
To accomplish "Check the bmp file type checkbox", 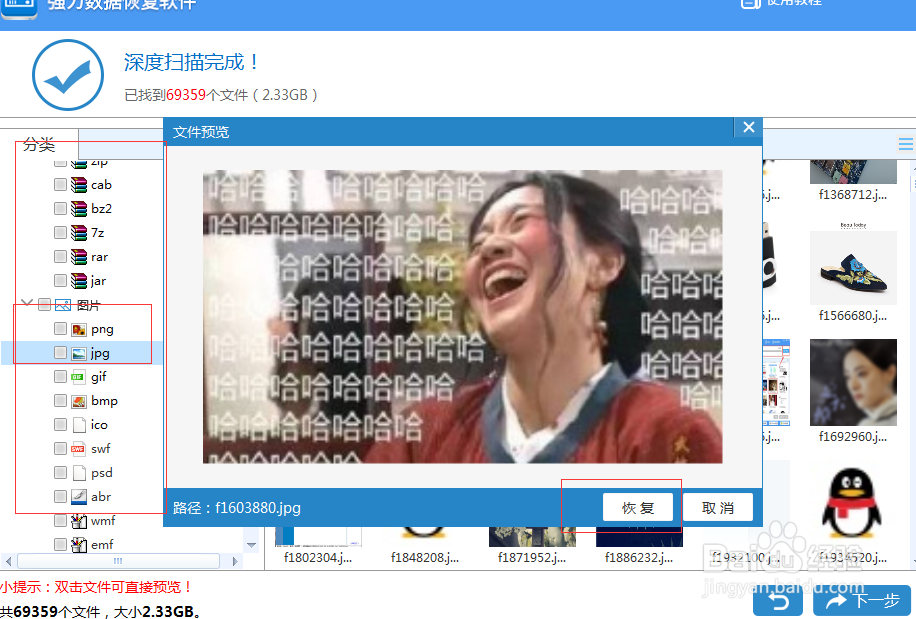I will pyautogui.click(x=60, y=401).
